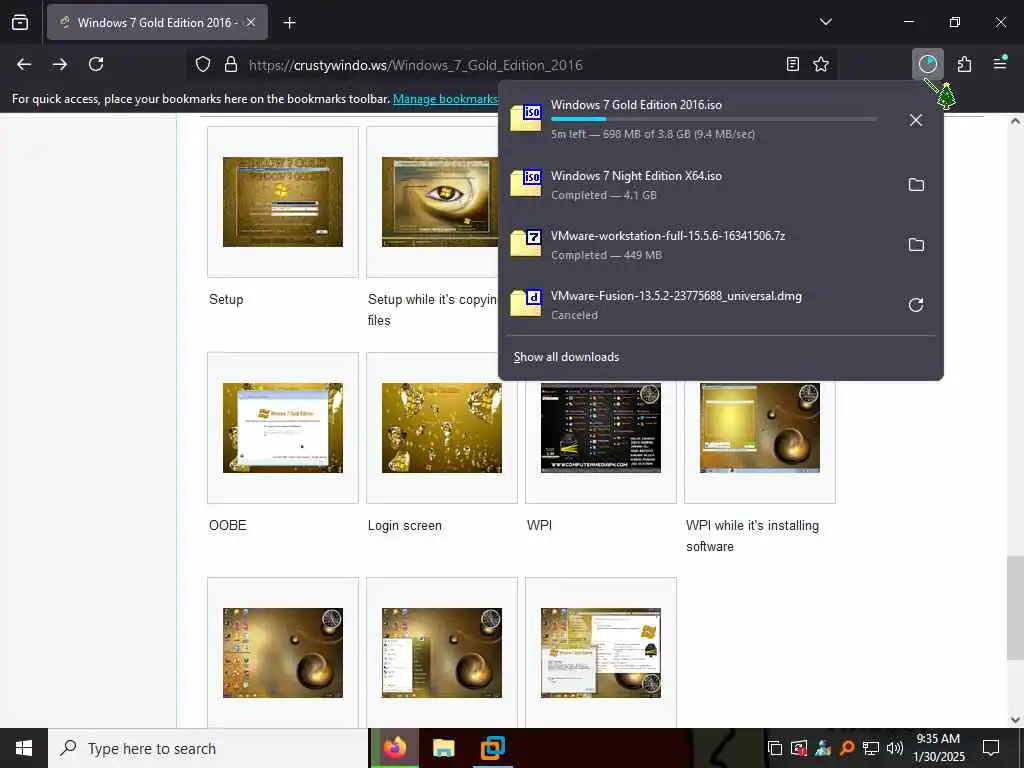
Task: Reload the current page
Action: 96,64
